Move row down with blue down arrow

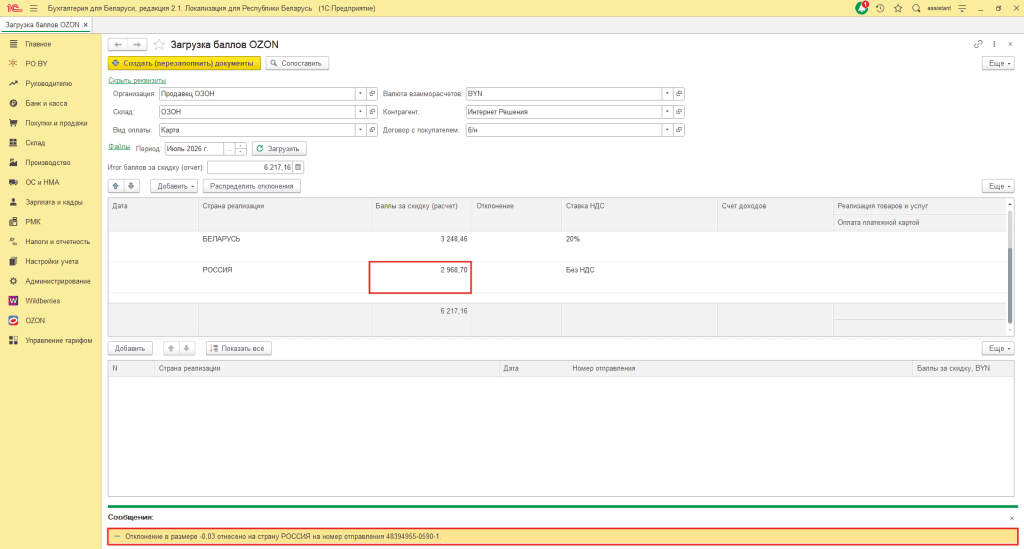coord(131,186)
